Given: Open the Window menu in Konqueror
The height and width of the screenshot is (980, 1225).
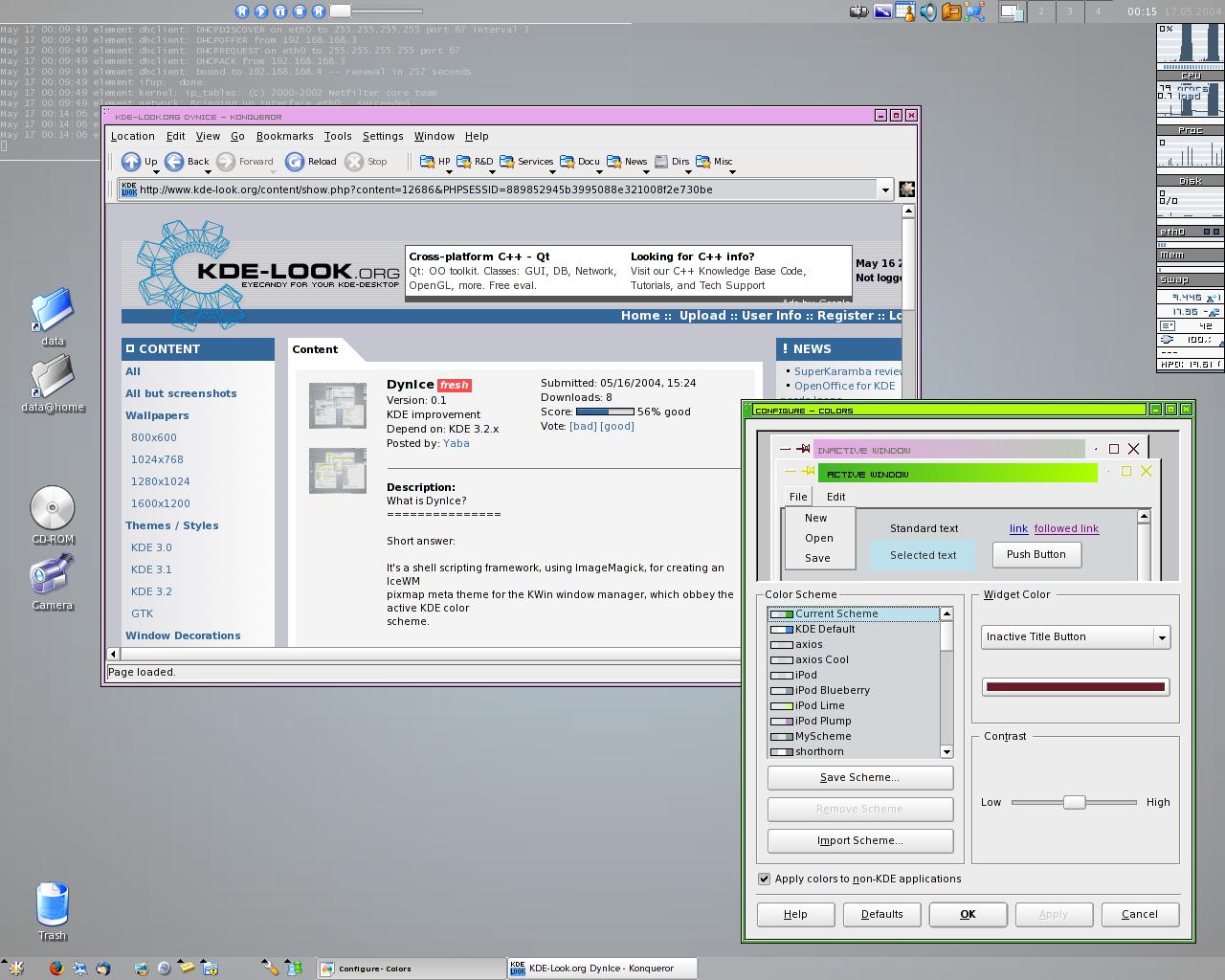Looking at the screenshot, I should [x=434, y=136].
